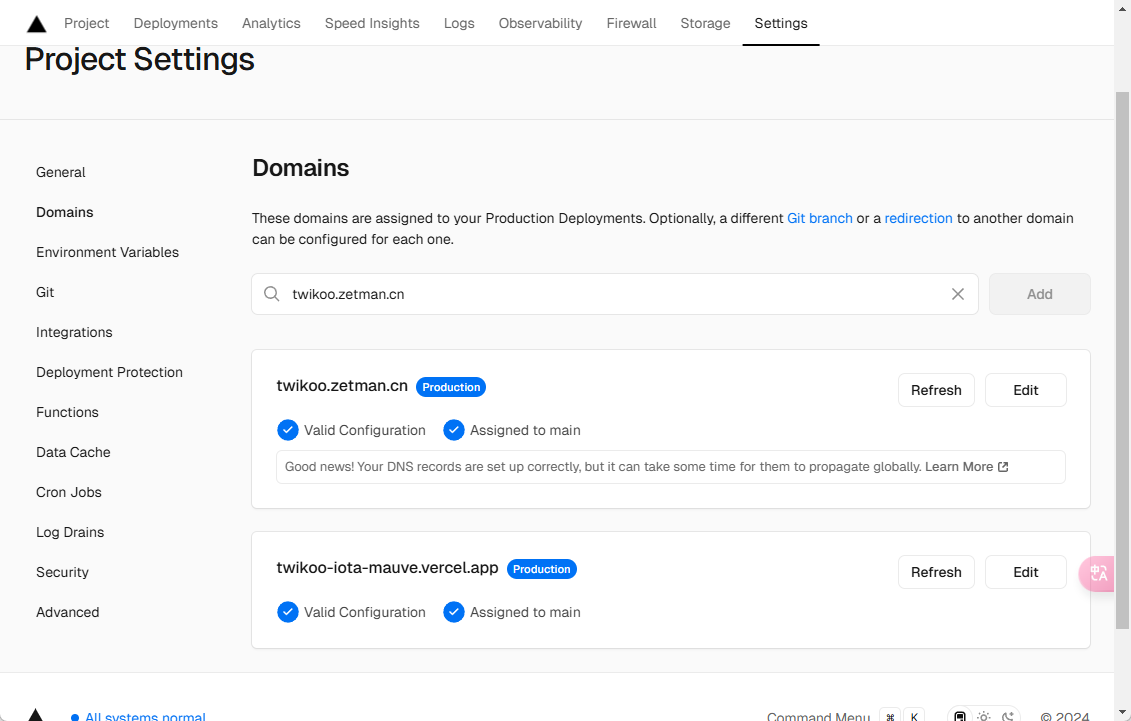Refresh the twikoo.zetman.cn domain
Viewport: 1131px width, 721px height.
936,390
